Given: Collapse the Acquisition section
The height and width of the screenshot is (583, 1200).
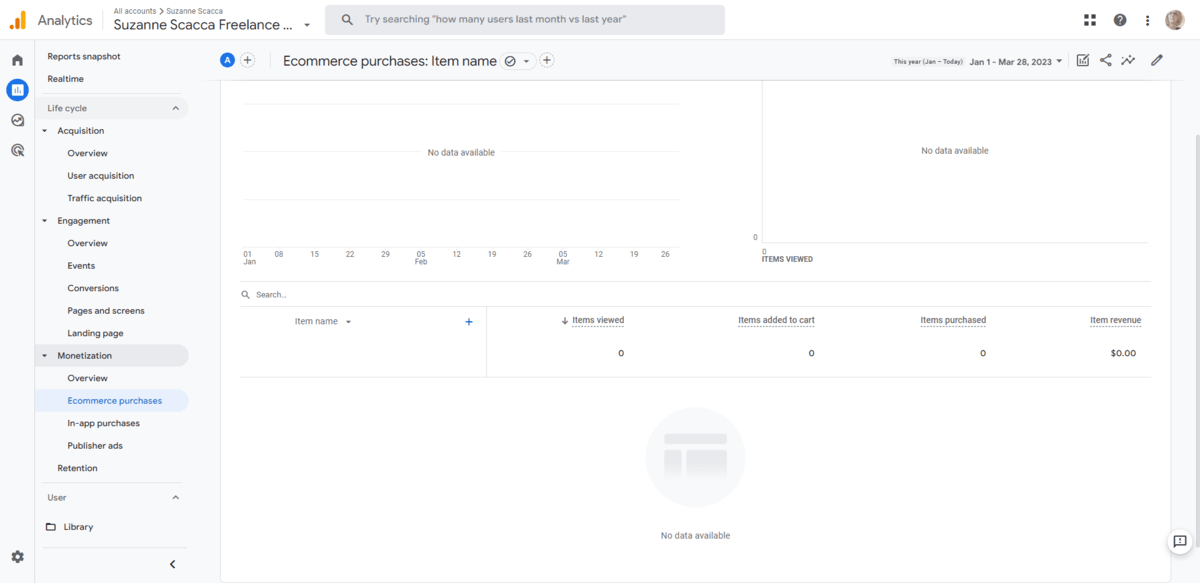Looking at the screenshot, I should (x=42, y=130).
